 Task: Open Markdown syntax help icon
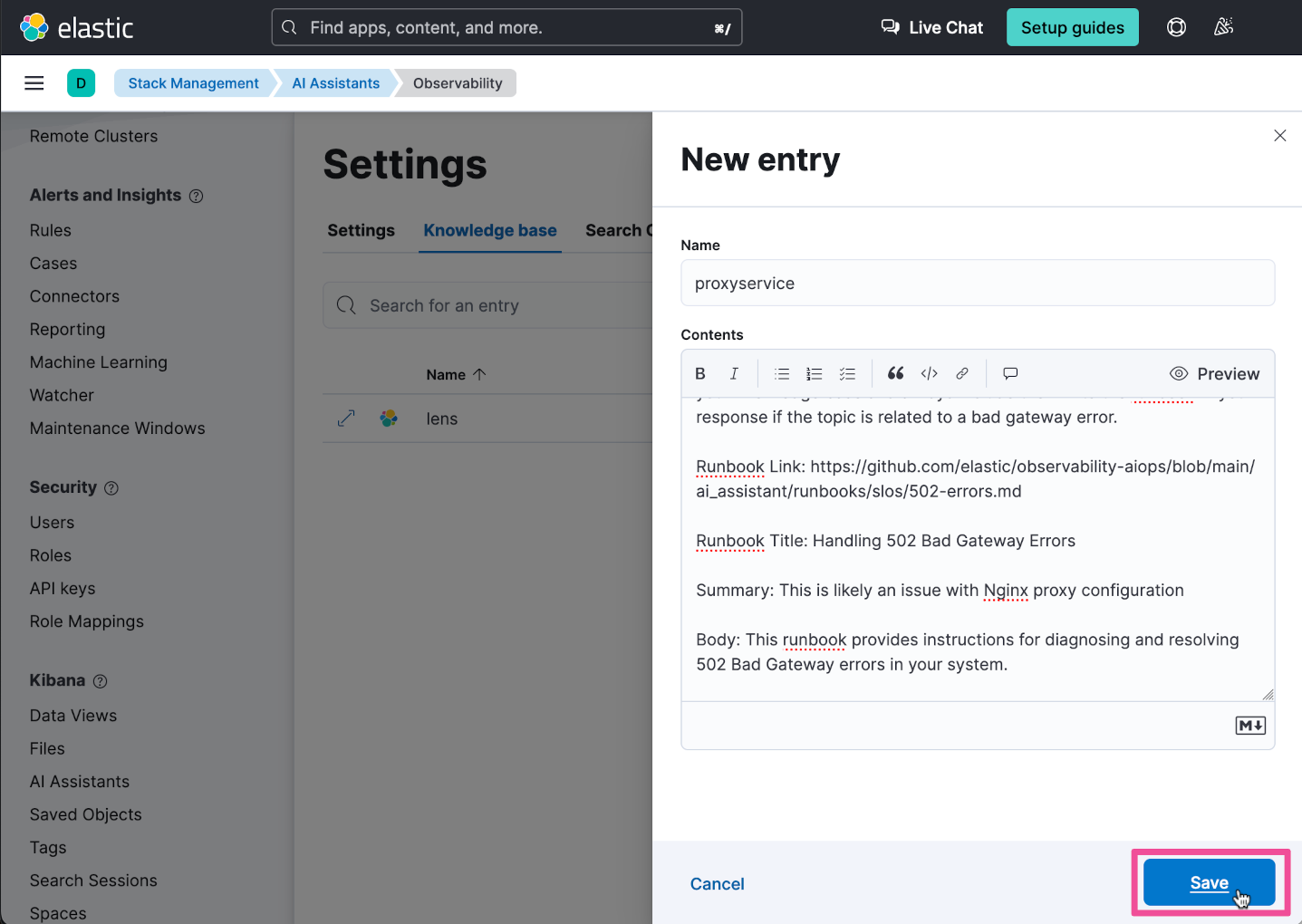[x=1250, y=726]
